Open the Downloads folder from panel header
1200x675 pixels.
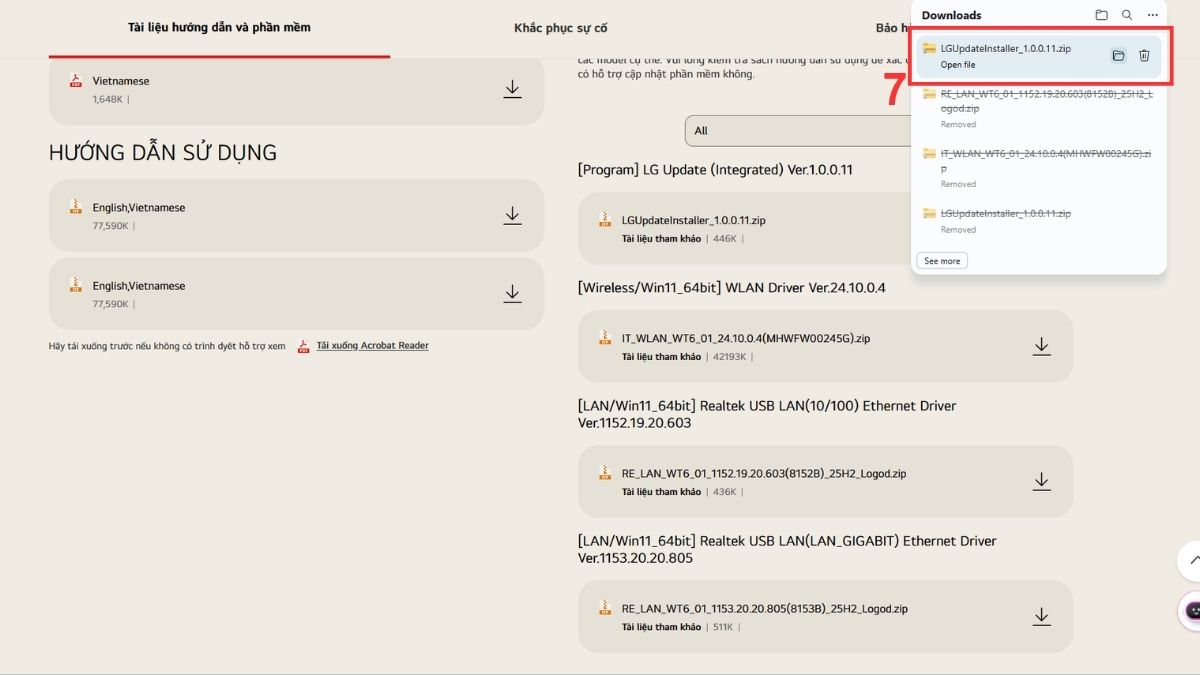[1101, 15]
